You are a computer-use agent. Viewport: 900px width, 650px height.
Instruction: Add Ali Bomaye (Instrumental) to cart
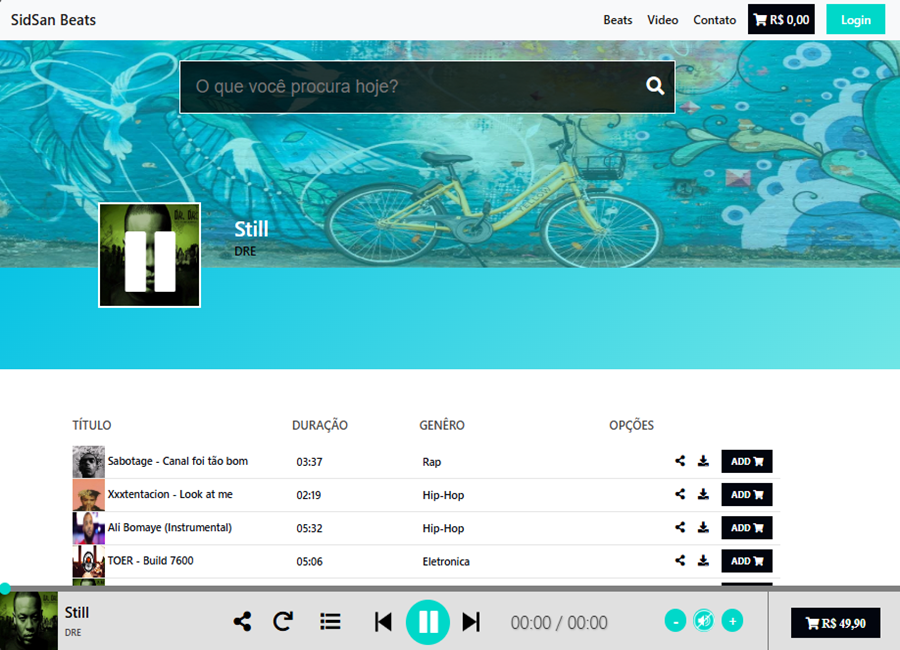click(x=747, y=528)
